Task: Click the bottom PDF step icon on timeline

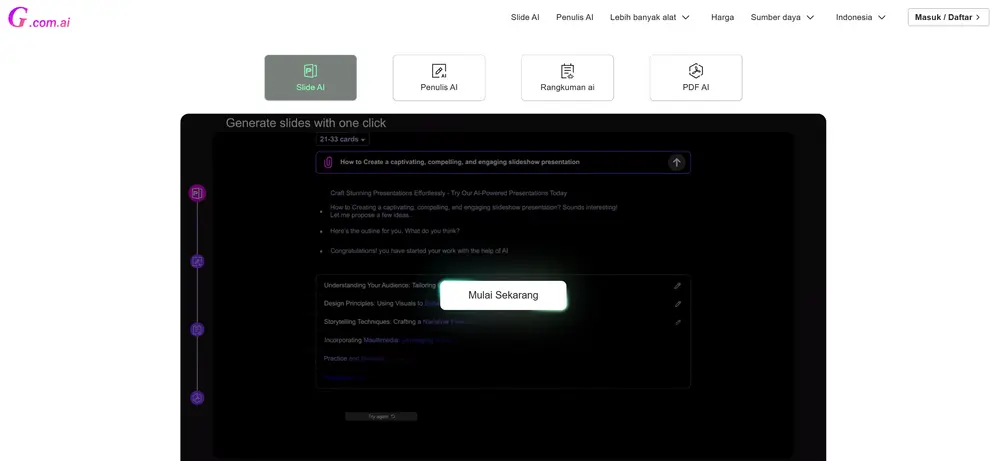Action: point(197,398)
